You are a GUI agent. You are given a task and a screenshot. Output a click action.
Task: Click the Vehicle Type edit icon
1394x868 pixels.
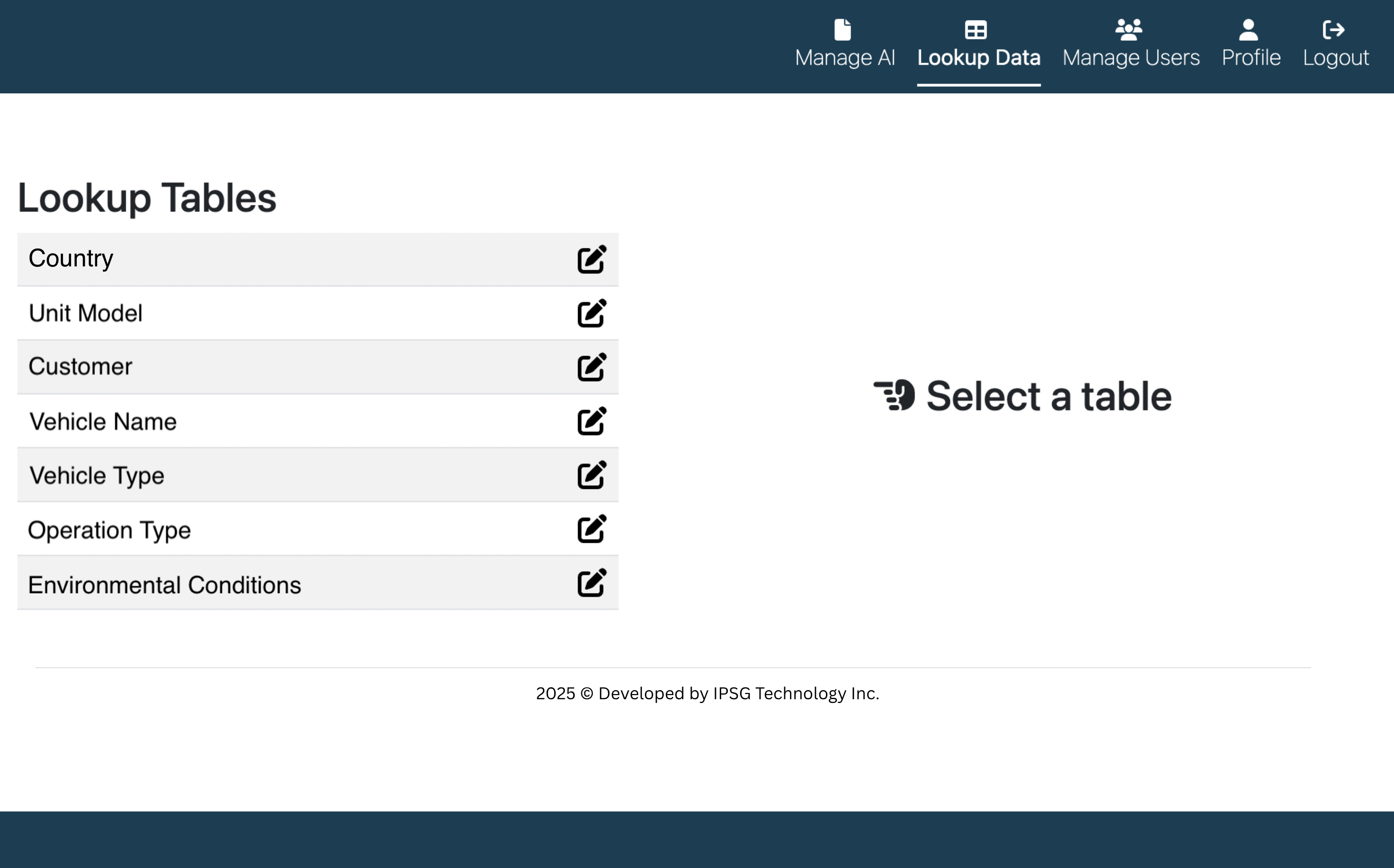coord(591,475)
